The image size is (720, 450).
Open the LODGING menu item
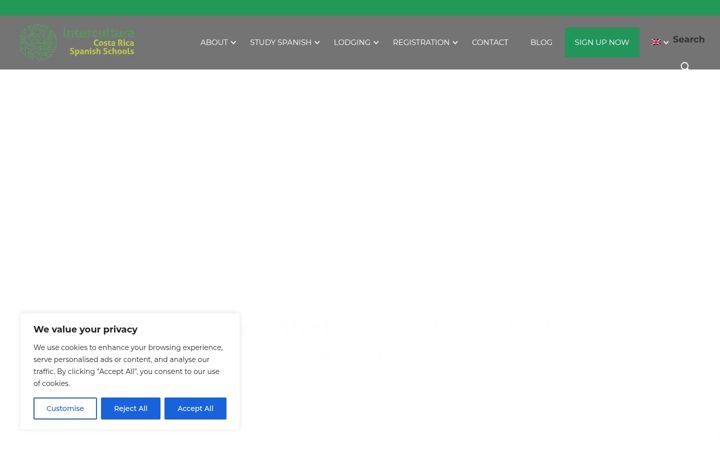352,42
